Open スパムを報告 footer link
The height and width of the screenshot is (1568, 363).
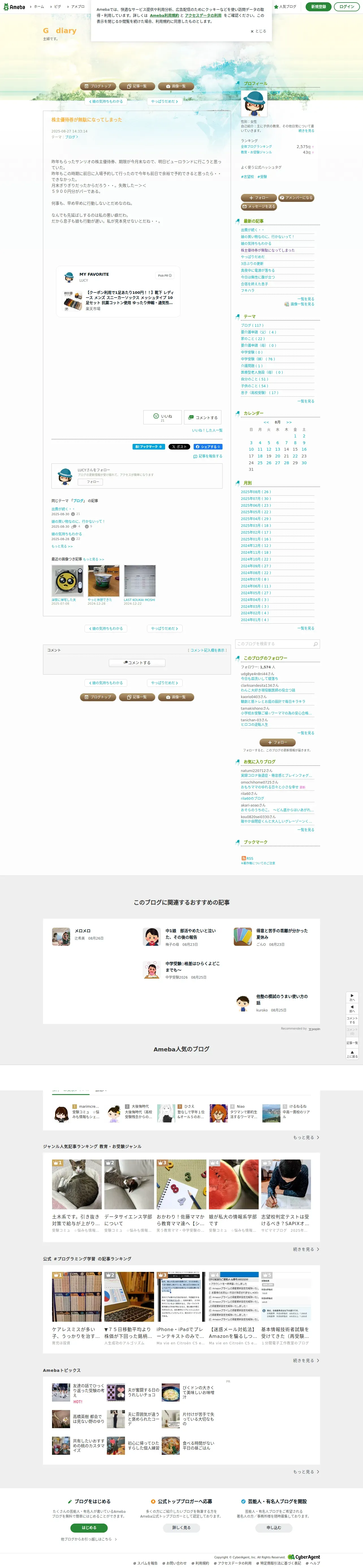click(x=146, y=1563)
